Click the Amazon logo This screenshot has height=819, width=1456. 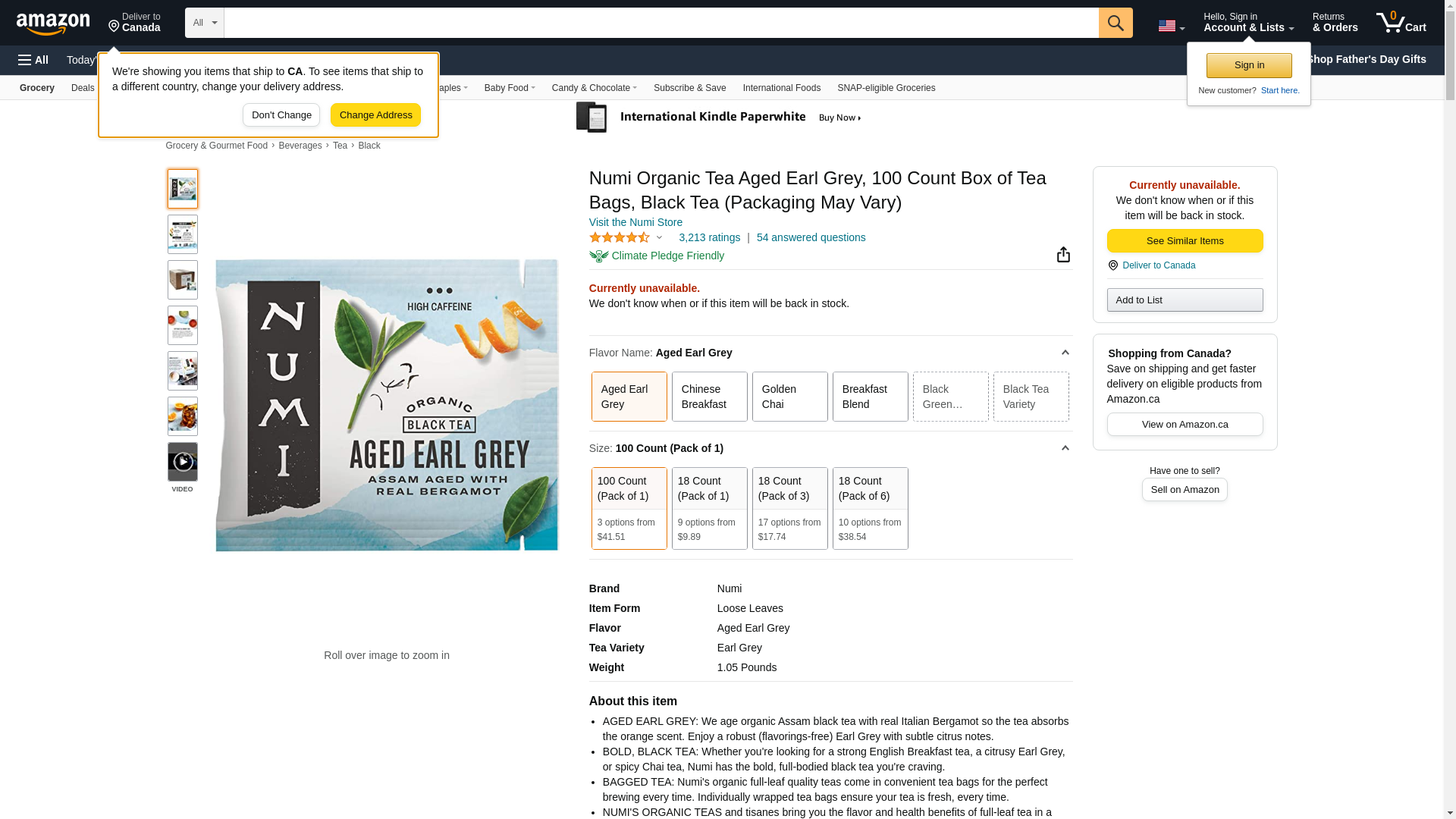[x=53, y=24]
